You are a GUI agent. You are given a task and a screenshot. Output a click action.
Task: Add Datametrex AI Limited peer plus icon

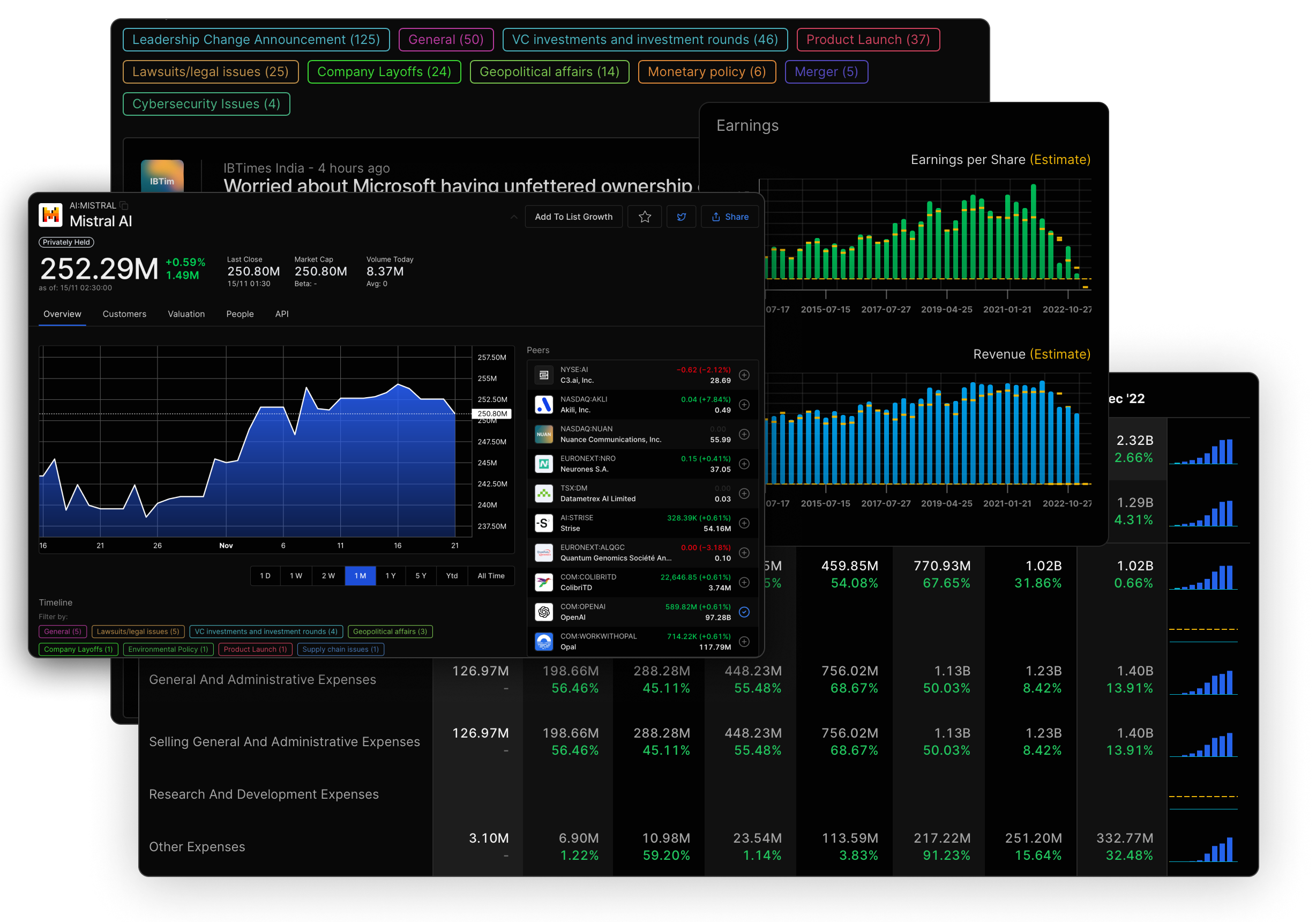[744, 494]
